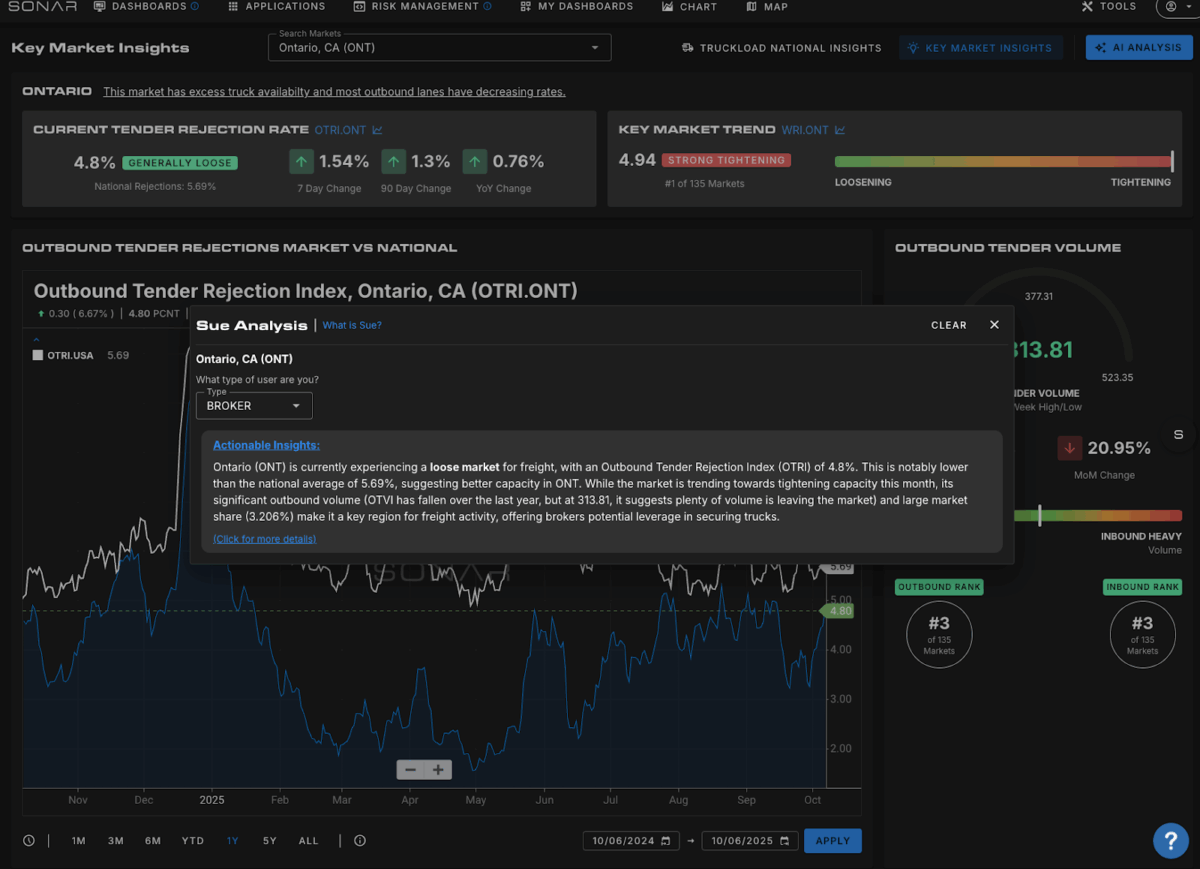Click the chart icon beside WRI.ONT
The image size is (1200, 869).
(841, 130)
